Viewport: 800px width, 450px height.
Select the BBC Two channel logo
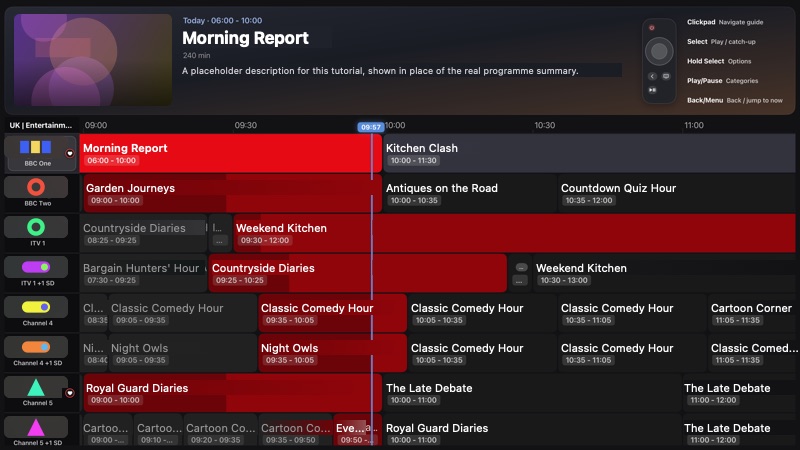tap(36, 187)
